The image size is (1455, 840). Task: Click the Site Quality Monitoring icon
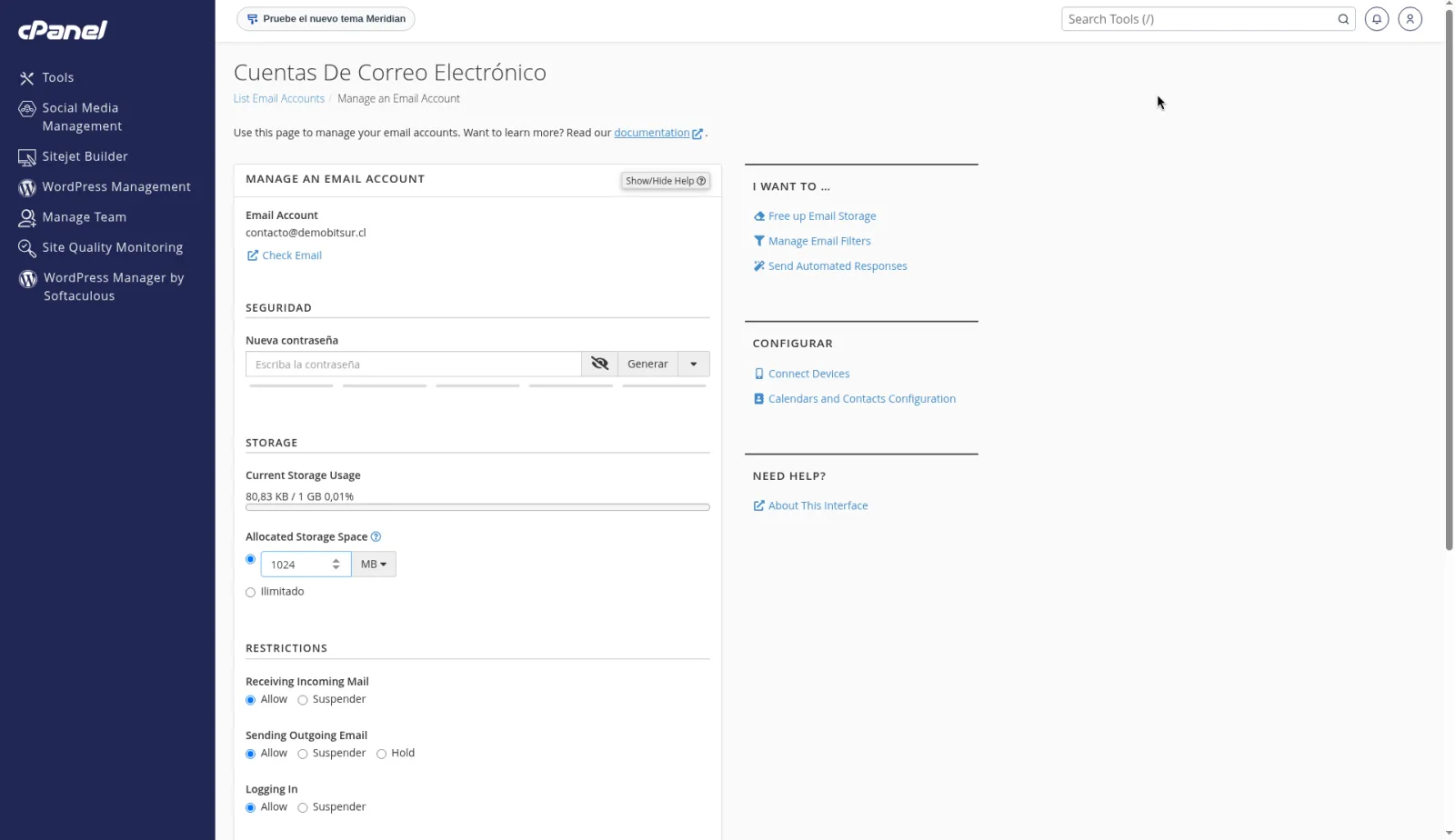click(x=27, y=248)
